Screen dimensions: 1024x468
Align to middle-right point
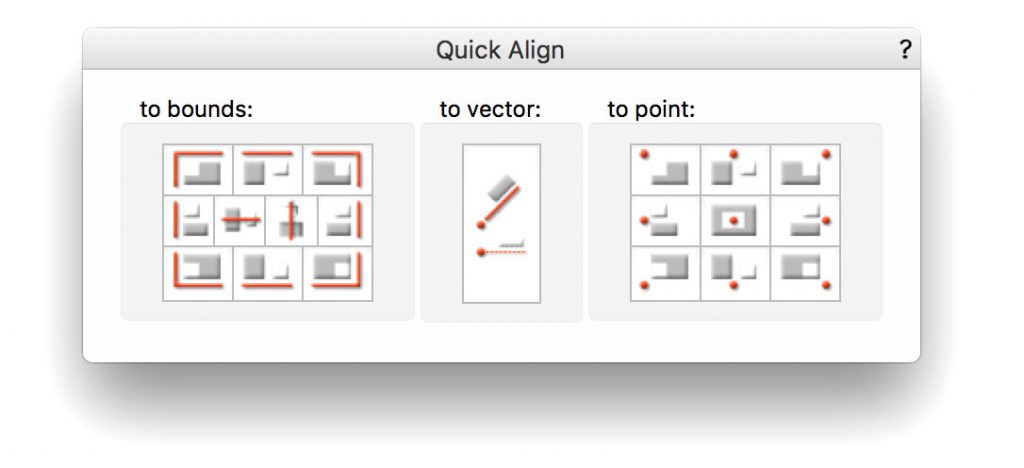pyautogui.click(x=805, y=221)
